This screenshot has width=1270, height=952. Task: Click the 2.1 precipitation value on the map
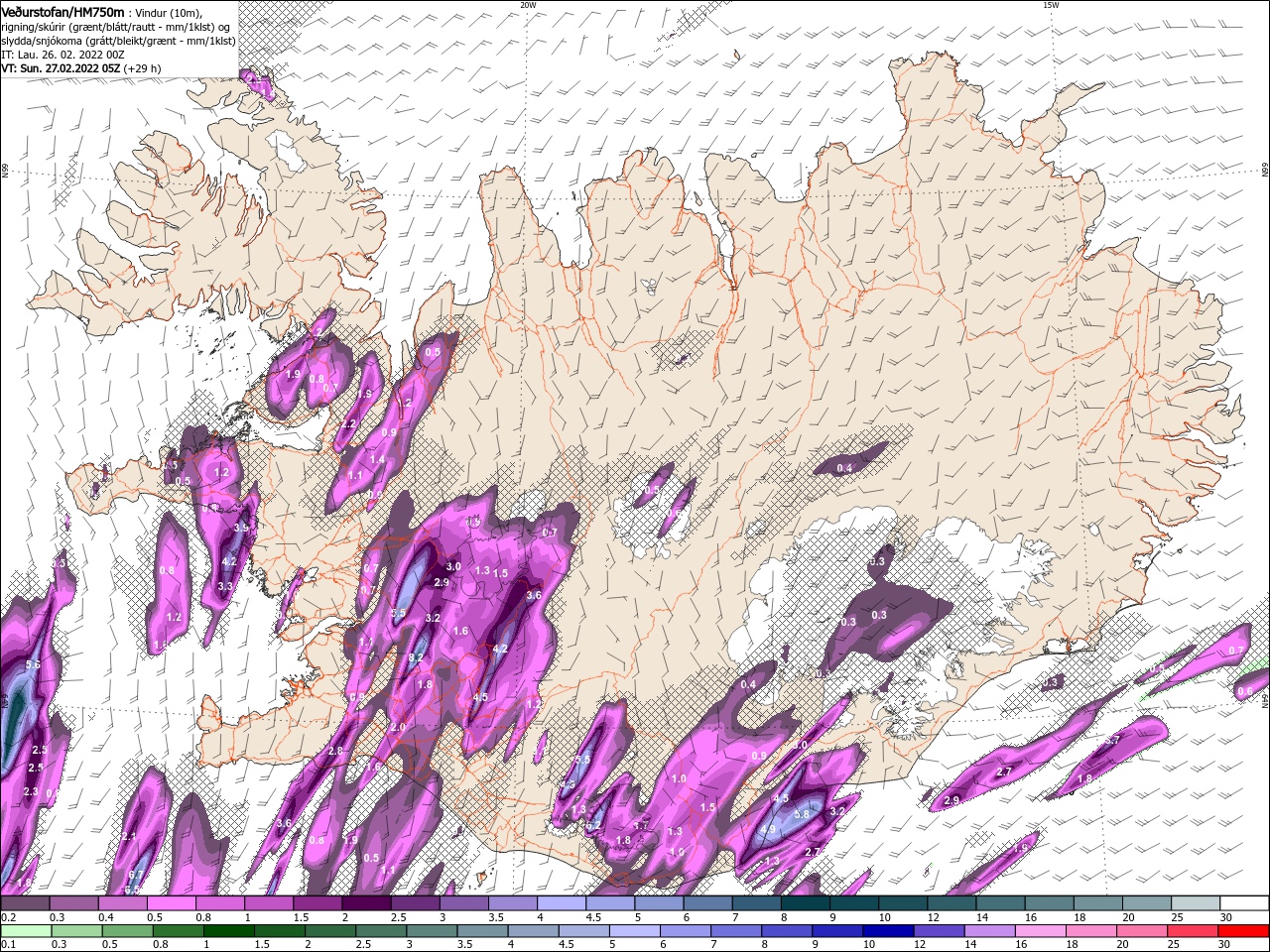pyautogui.click(x=128, y=837)
